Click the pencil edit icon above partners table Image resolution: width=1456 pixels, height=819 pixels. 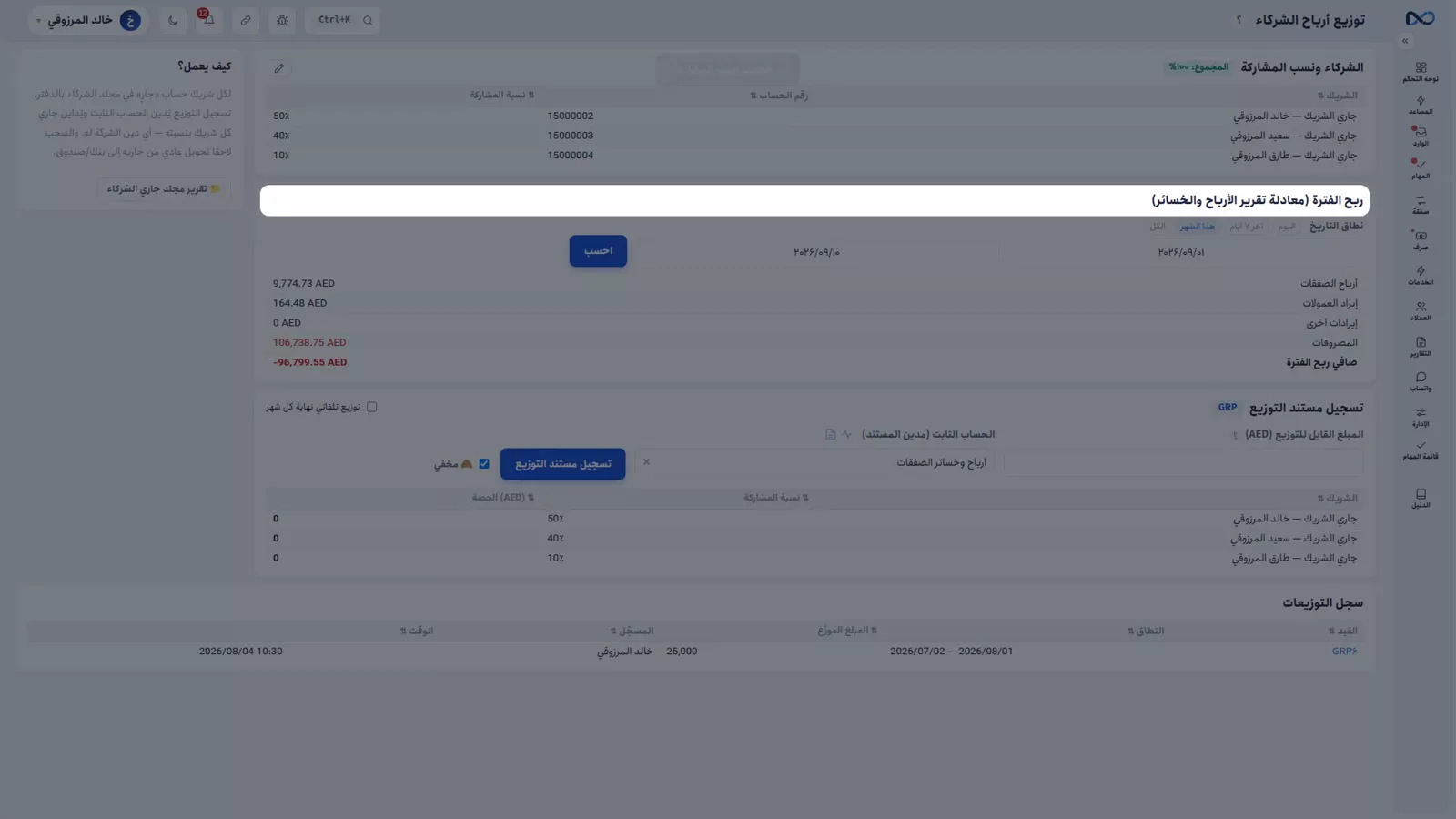279,68
